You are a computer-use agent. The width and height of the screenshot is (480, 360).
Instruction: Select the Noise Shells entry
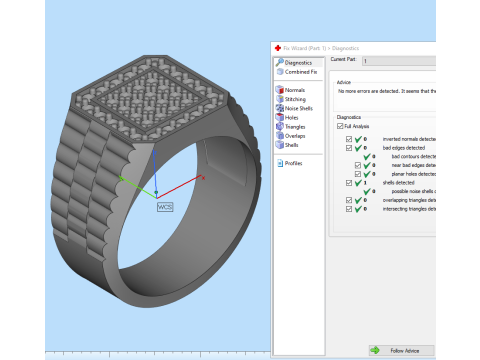299,108
